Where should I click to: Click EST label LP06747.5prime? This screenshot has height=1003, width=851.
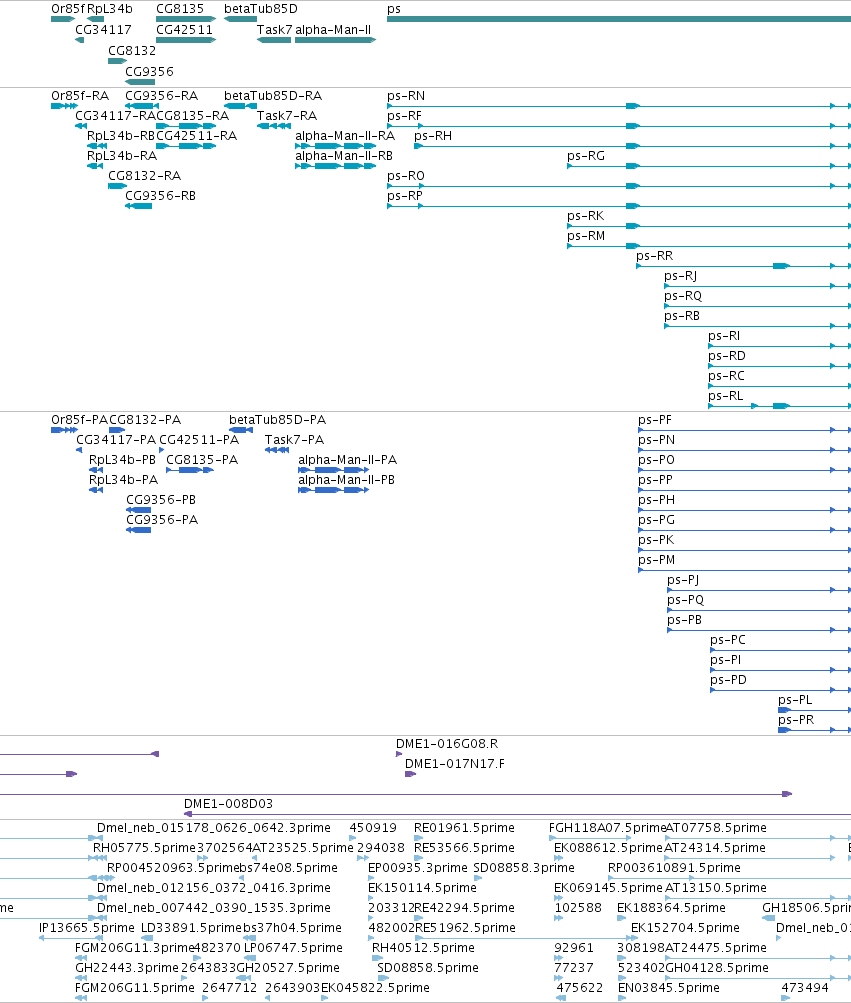pyautogui.click(x=293, y=948)
